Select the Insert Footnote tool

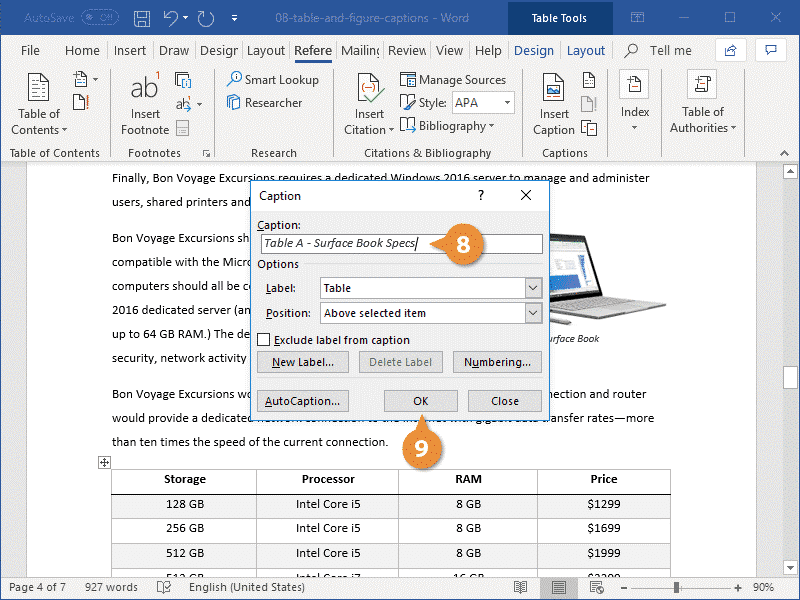(144, 103)
